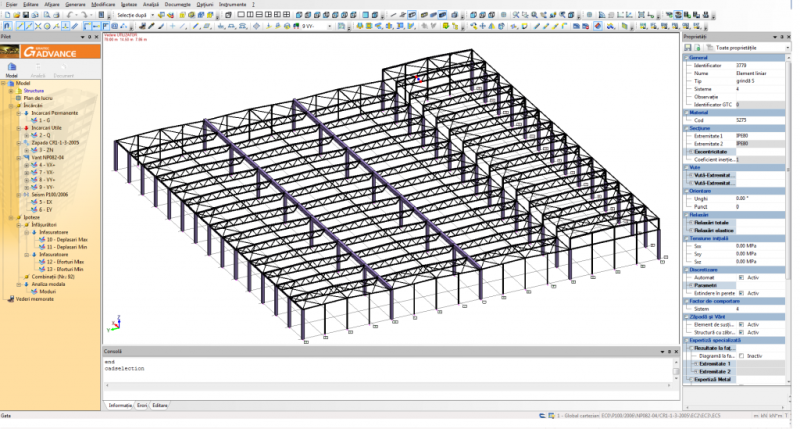Select 'Zapada CR1-1-3-2005' in tree
This screenshot has width=800, height=429.
pos(53,143)
